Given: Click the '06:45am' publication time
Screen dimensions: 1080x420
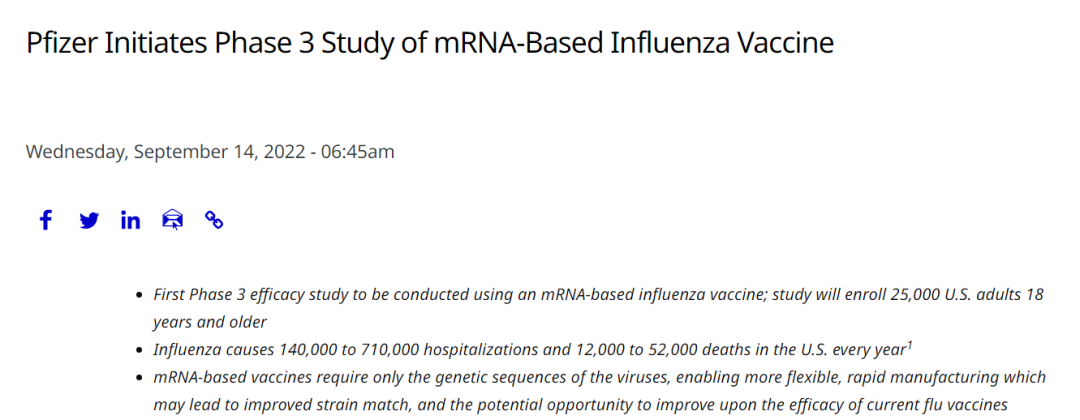Looking at the screenshot, I should click(x=357, y=152).
